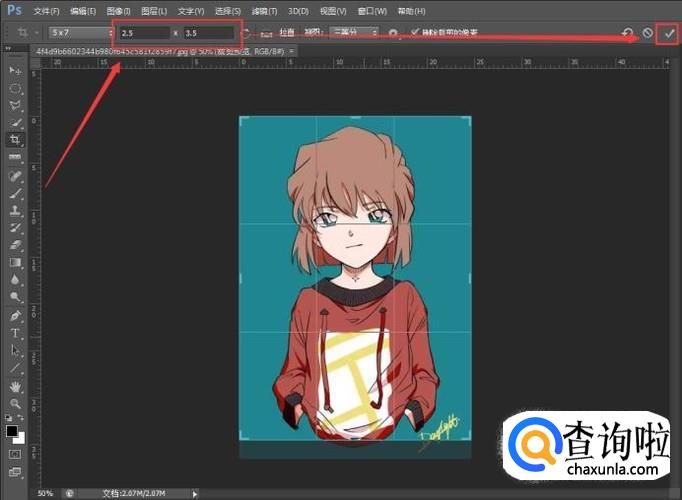Open the 5 x 7 crop ratio dropdown

pos(82,33)
